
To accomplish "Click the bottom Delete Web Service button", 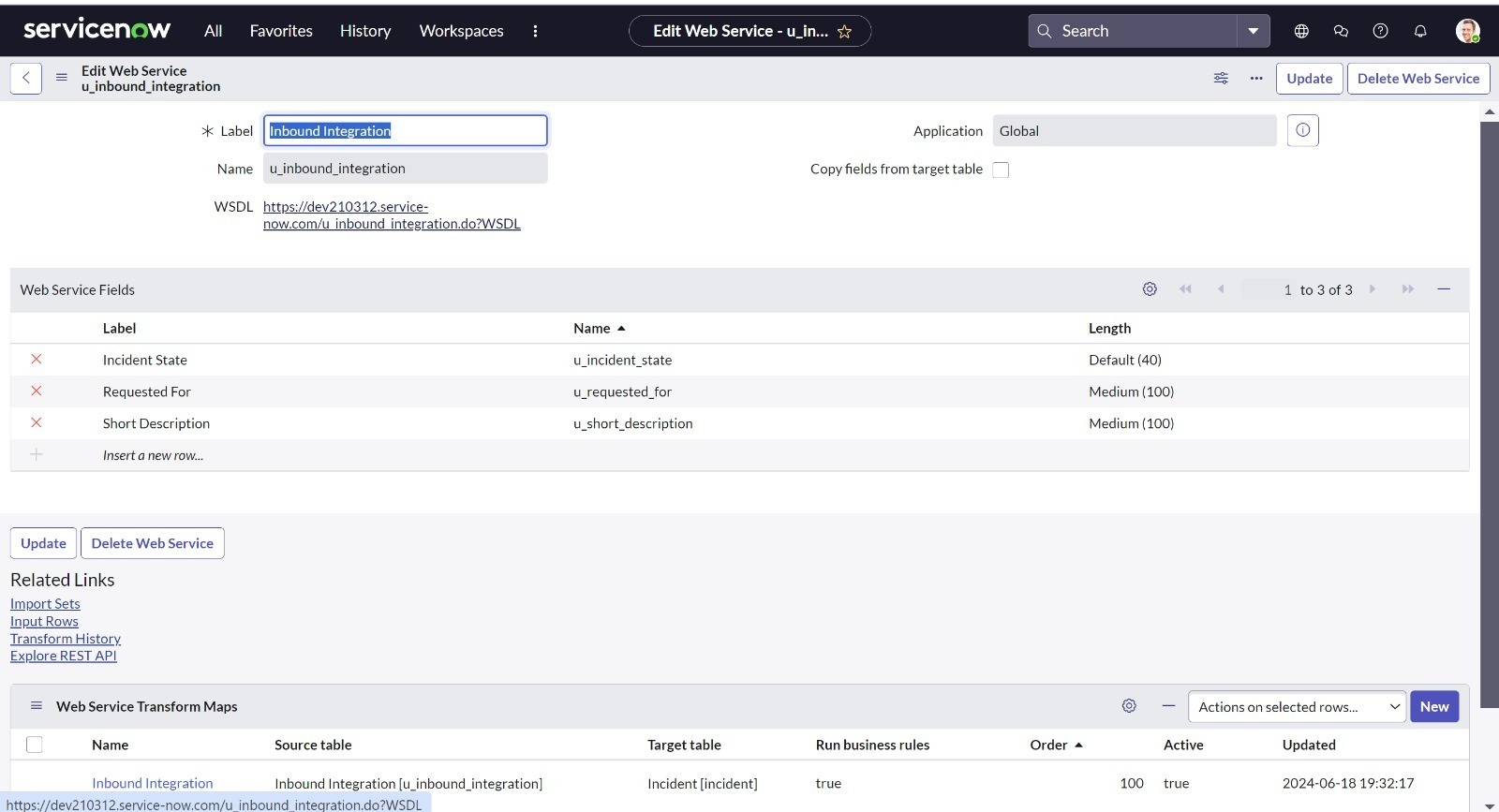I will pyautogui.click(x=152, y=543).
